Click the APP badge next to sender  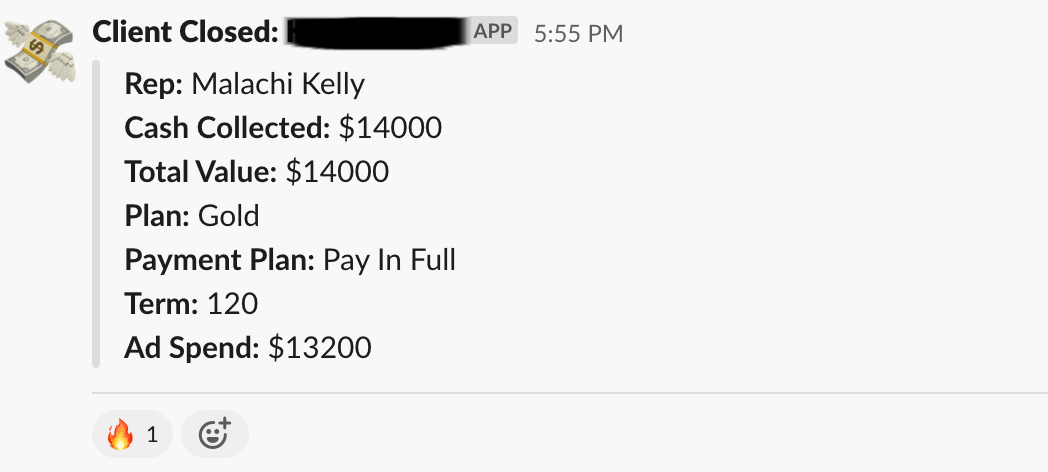click(x=492, y=32)
